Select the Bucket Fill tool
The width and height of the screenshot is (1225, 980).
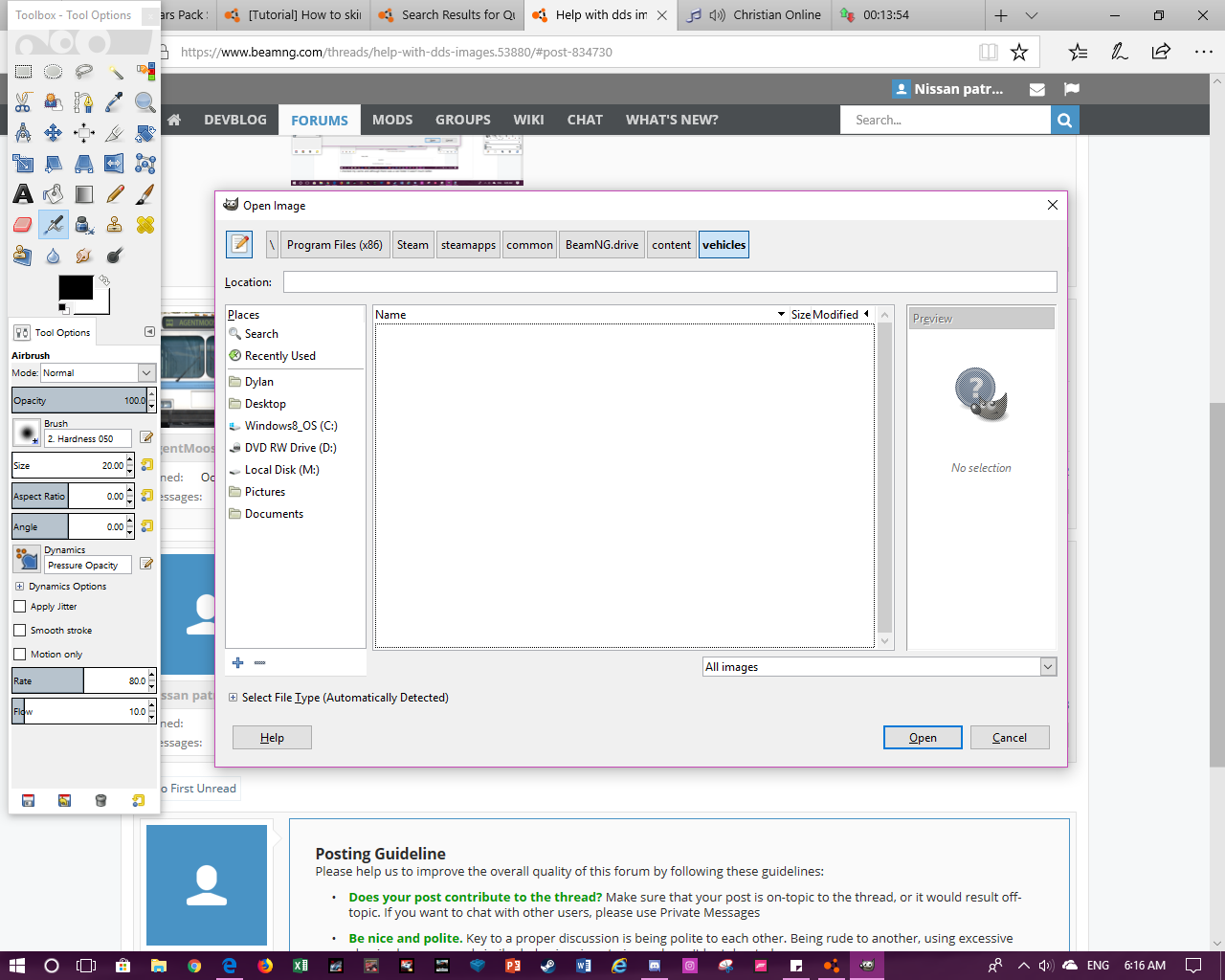(x=54, y=194)
